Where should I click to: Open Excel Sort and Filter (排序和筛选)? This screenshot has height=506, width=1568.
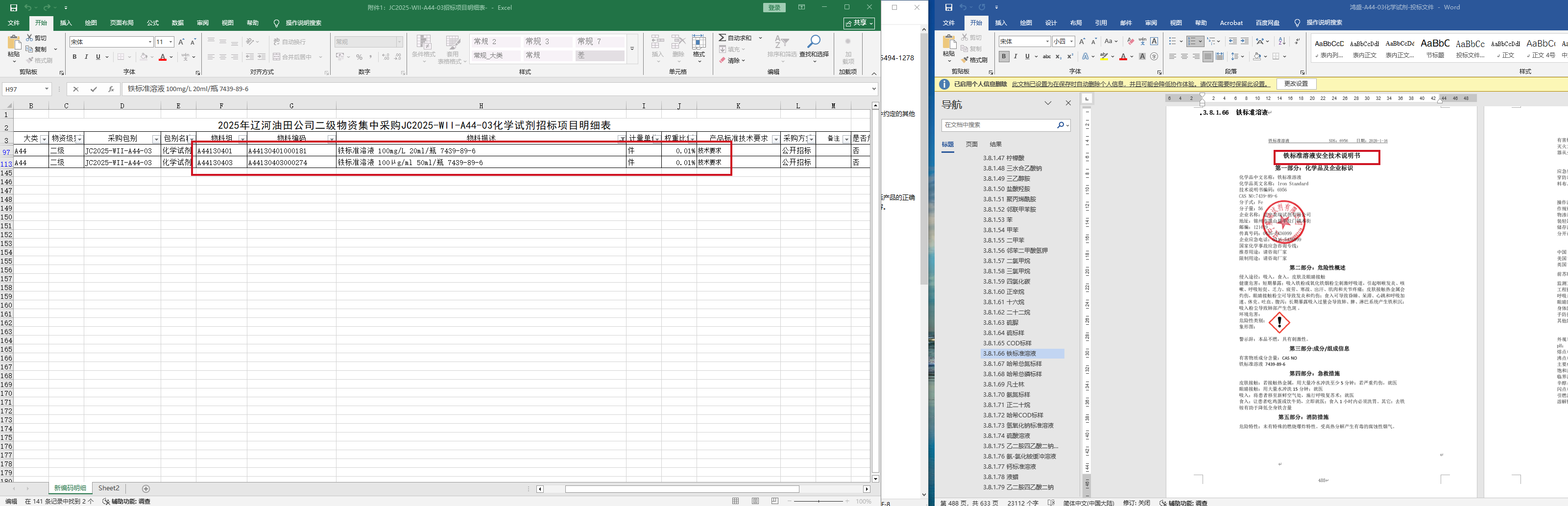click(782, 49)
